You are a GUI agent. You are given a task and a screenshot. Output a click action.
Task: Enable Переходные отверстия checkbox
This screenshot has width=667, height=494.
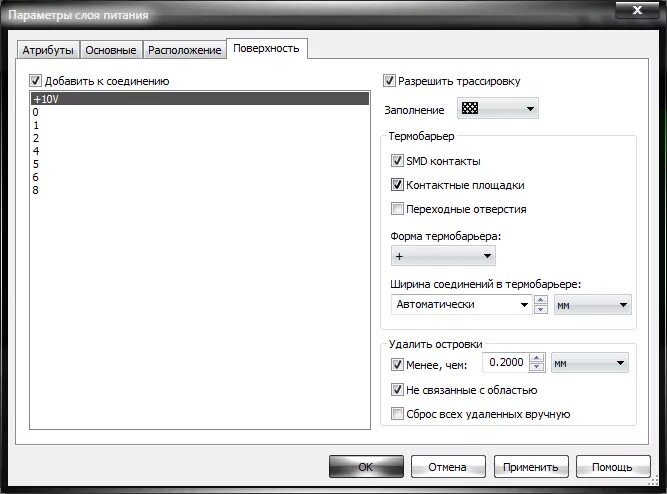tap(397, 208)
